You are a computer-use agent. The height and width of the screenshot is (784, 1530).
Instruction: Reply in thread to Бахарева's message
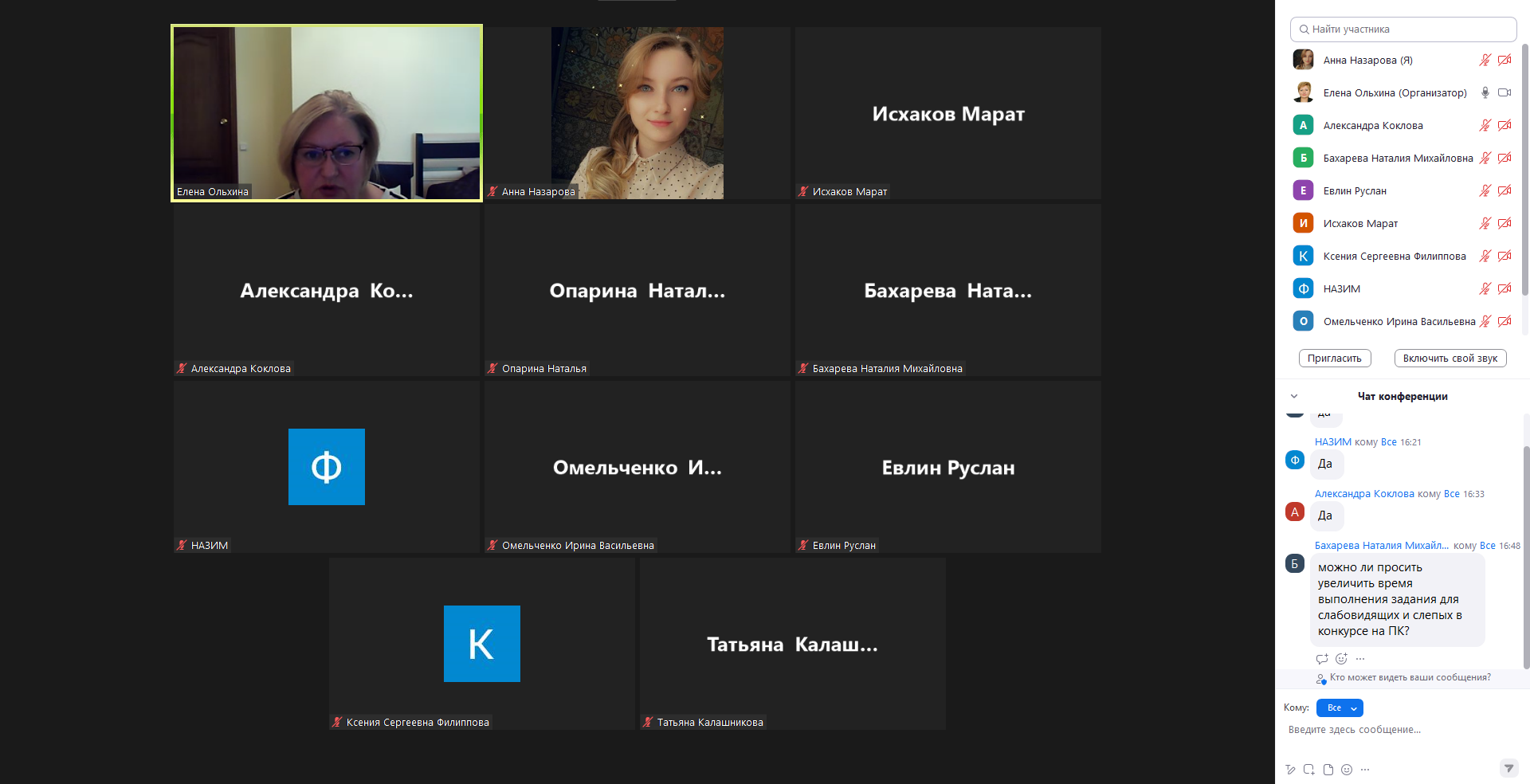click(1322, 659)
